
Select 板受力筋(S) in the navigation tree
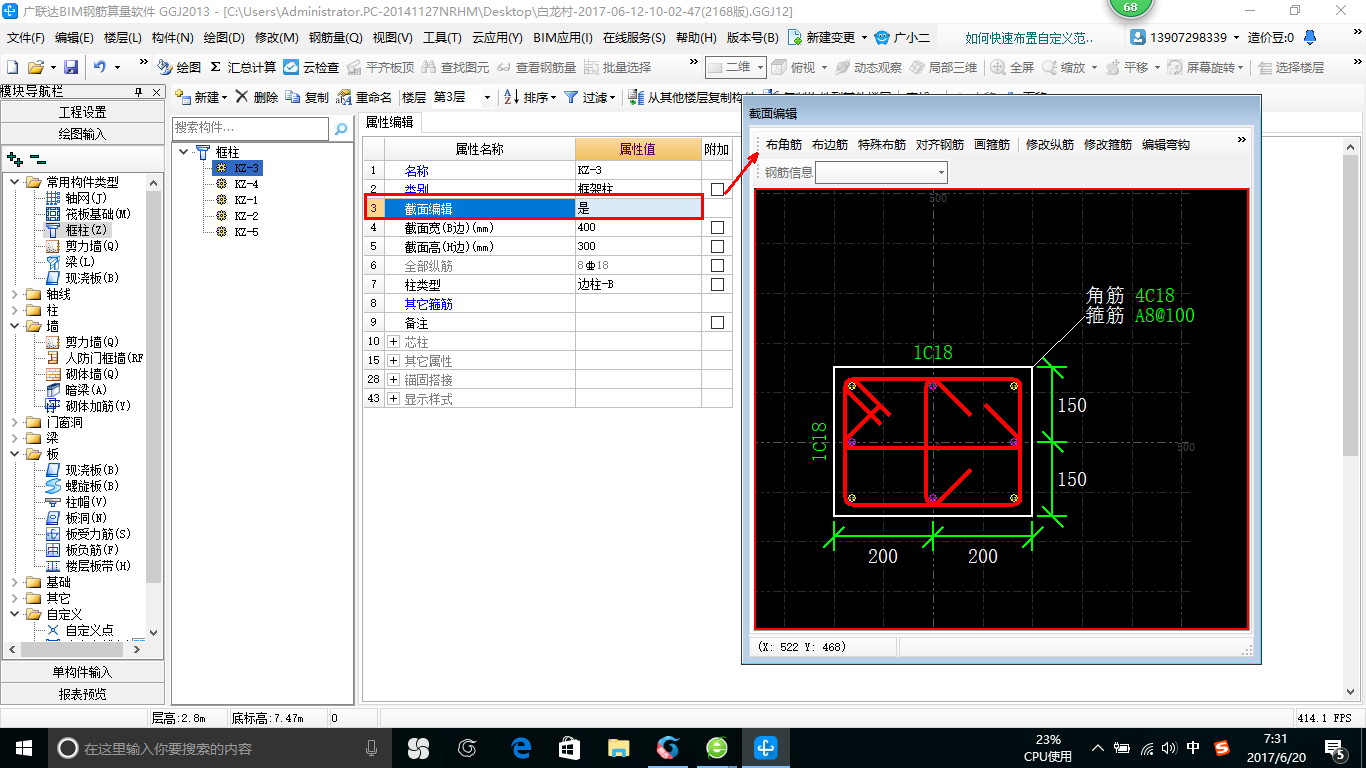tap(88, 534)
